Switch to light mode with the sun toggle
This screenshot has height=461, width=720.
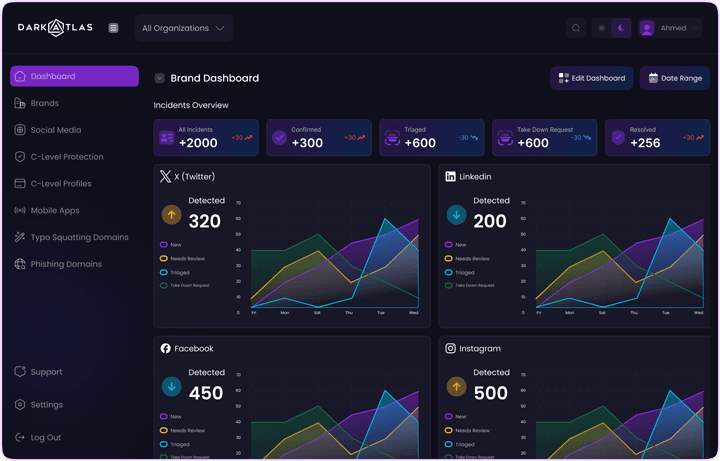point(601,28)
